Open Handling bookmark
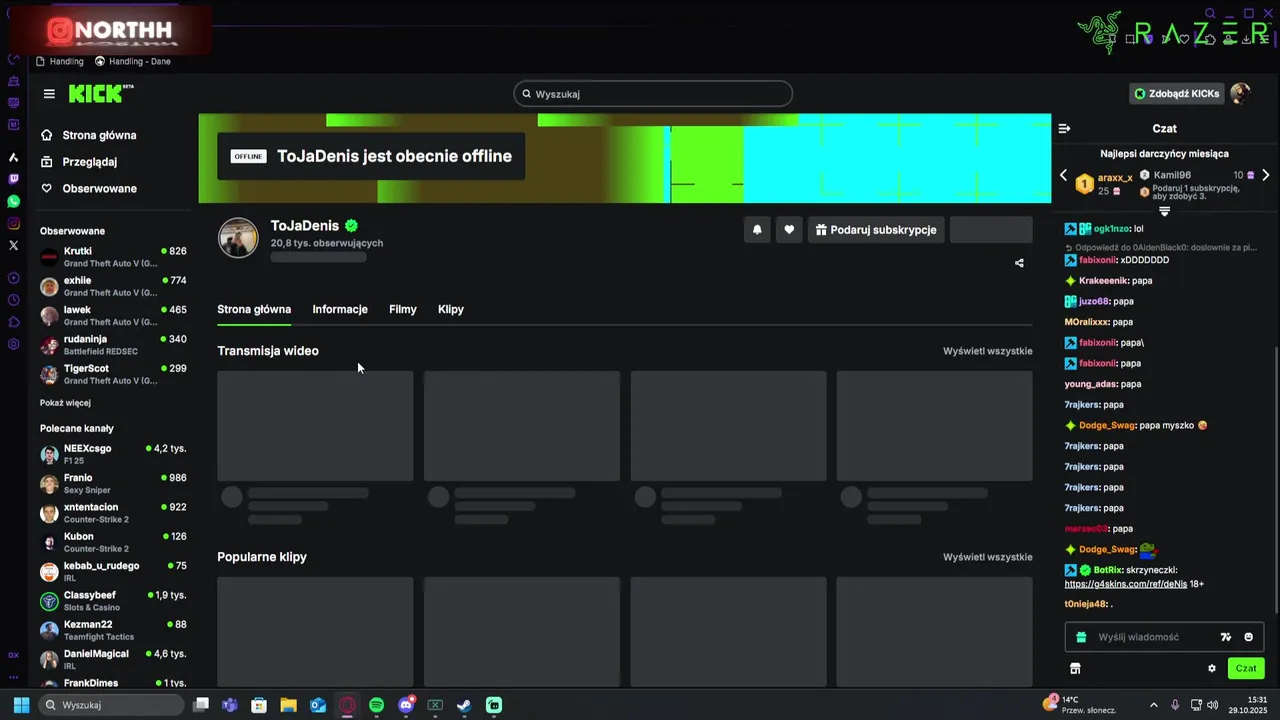 60,62
